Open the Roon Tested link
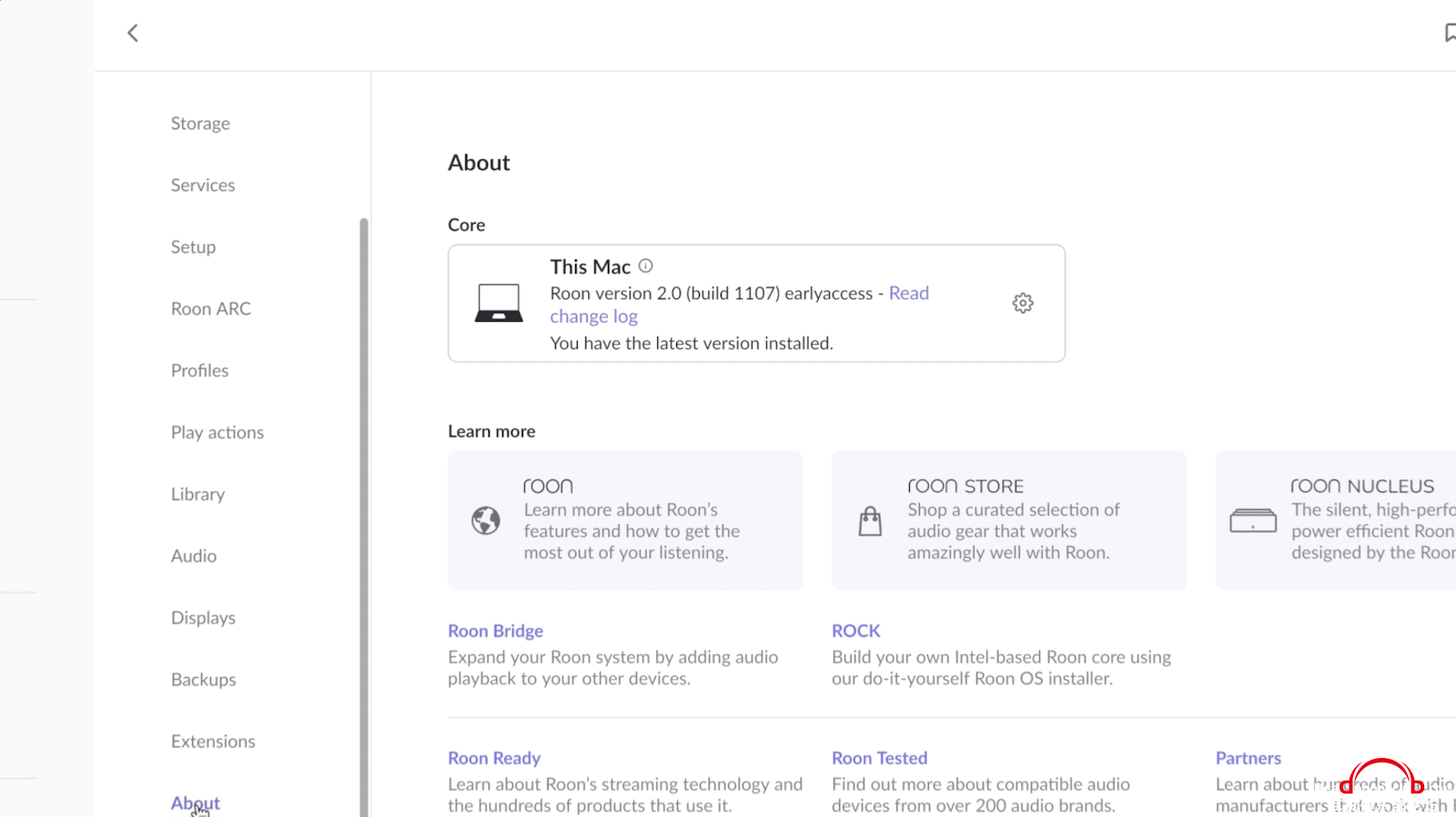This screenshot has width=1456, height=817. (879, 759)
